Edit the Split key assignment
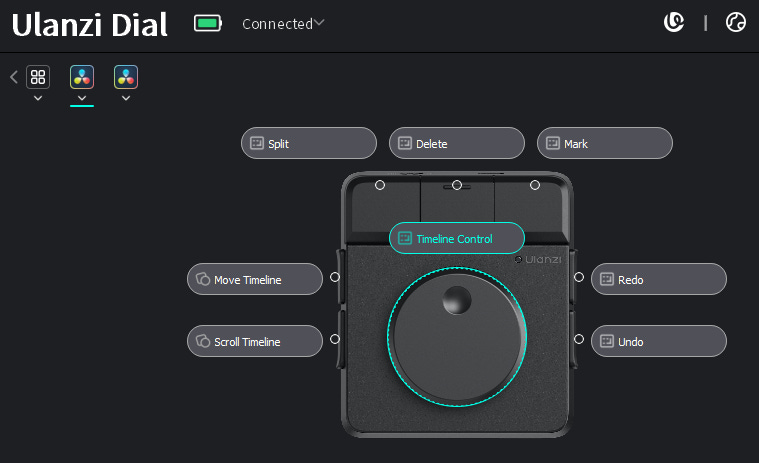Screen dimensions: 759x463 tap(309, 143)
